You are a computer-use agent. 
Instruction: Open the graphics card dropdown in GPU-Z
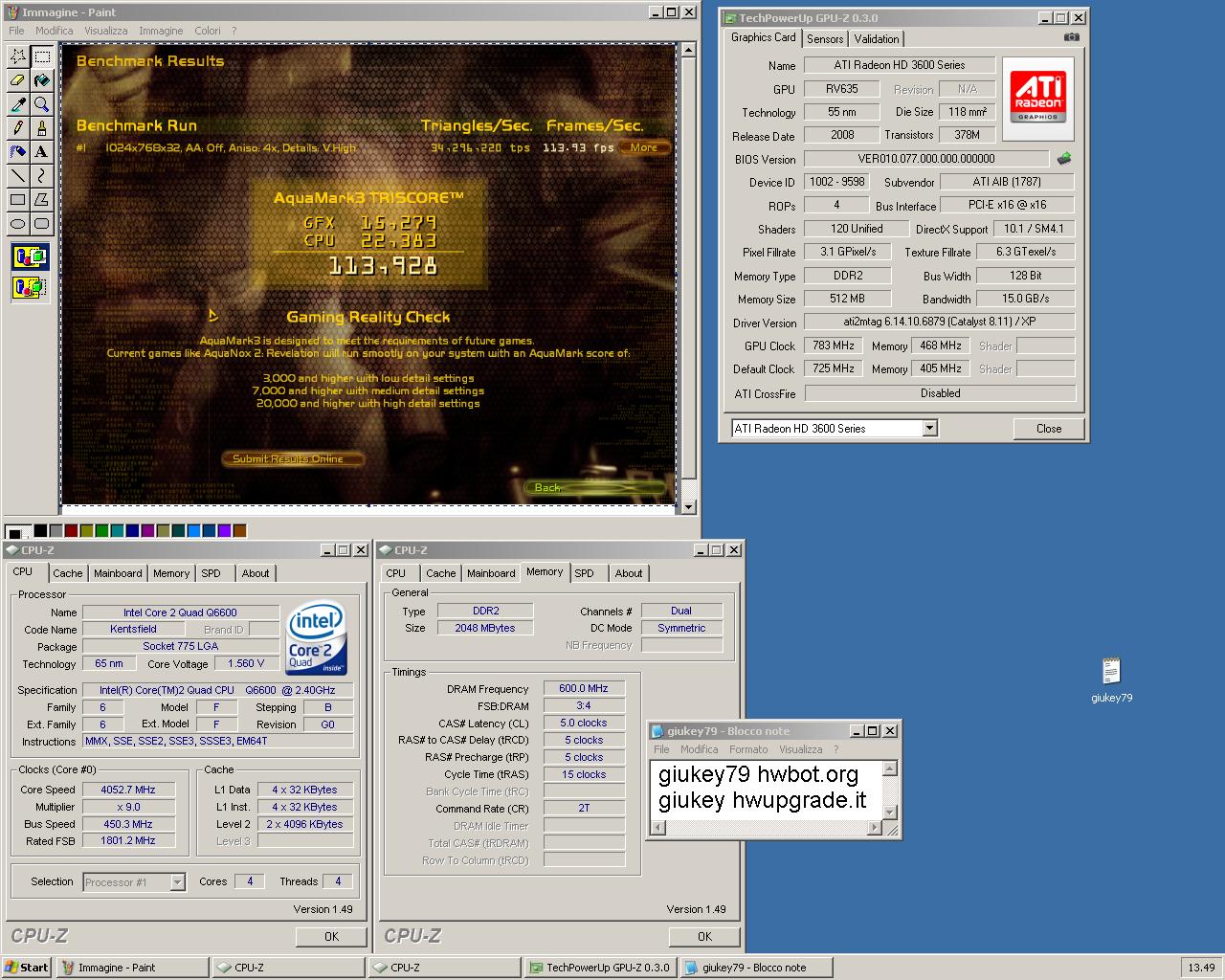point(929,429)
